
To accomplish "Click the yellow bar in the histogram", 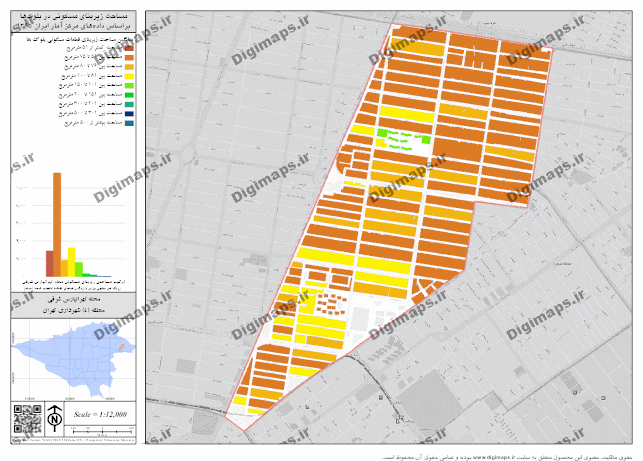I will (x=71, y=262).
